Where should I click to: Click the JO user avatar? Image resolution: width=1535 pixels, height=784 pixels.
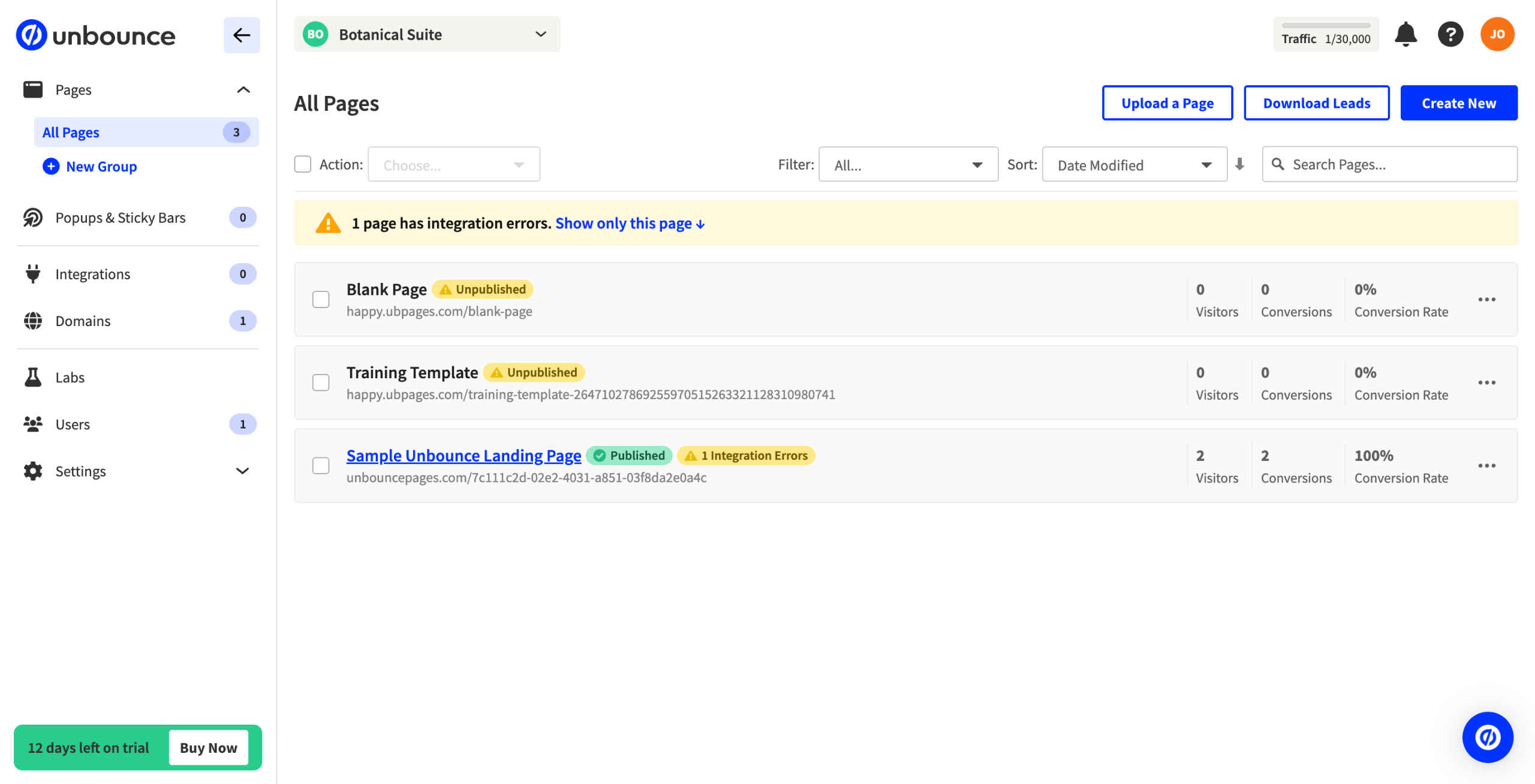coord(1497,35)
